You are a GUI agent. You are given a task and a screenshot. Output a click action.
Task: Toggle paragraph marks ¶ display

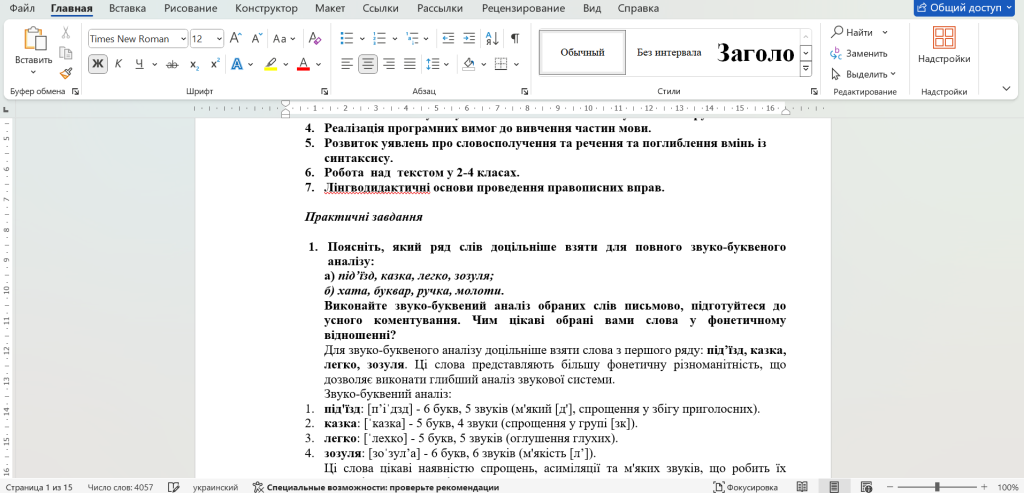coord(515,39)
